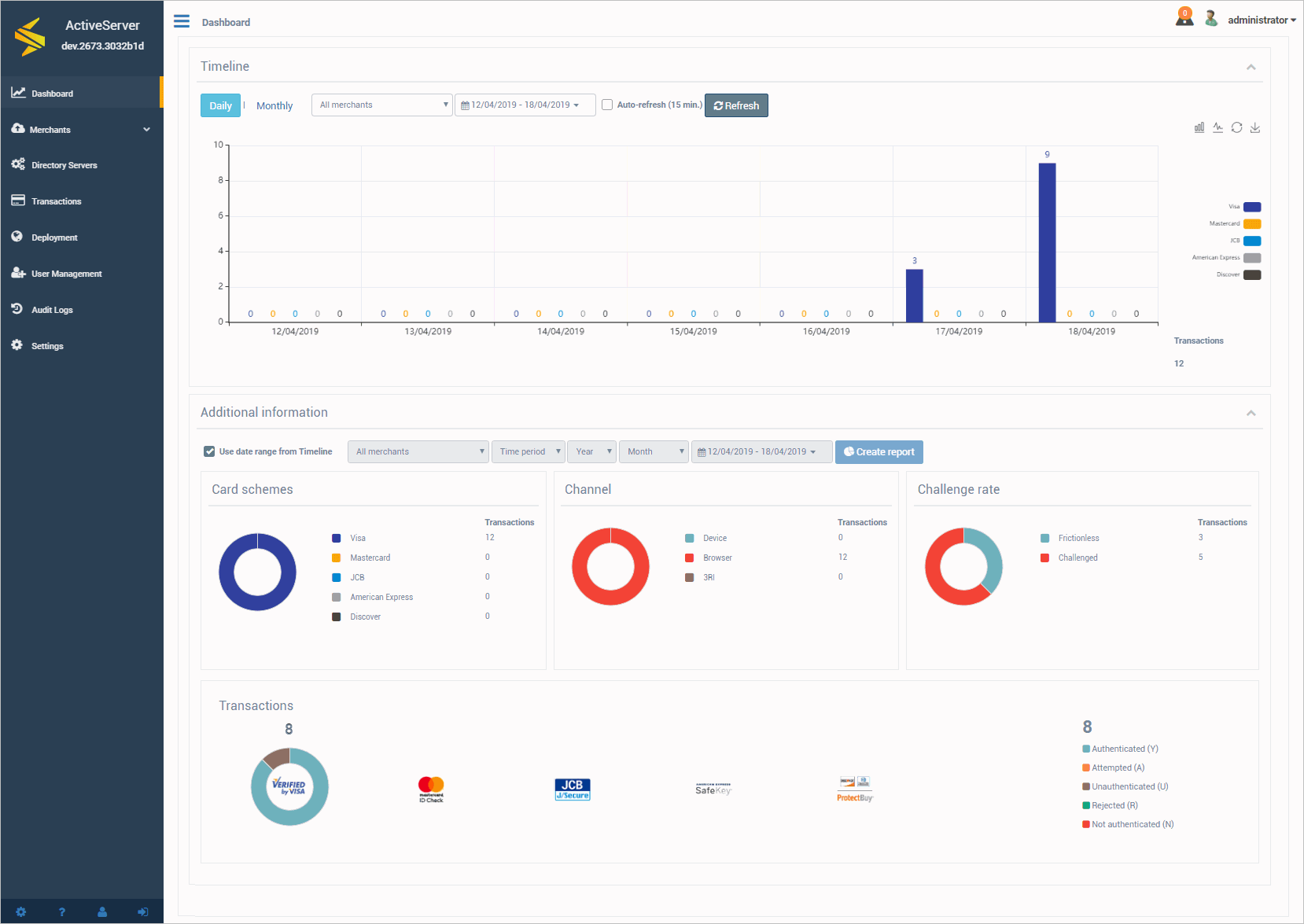Viewport: 1304px width, 924px height.
Task: Open the Timeline date range picker
Action: (525, 105)
